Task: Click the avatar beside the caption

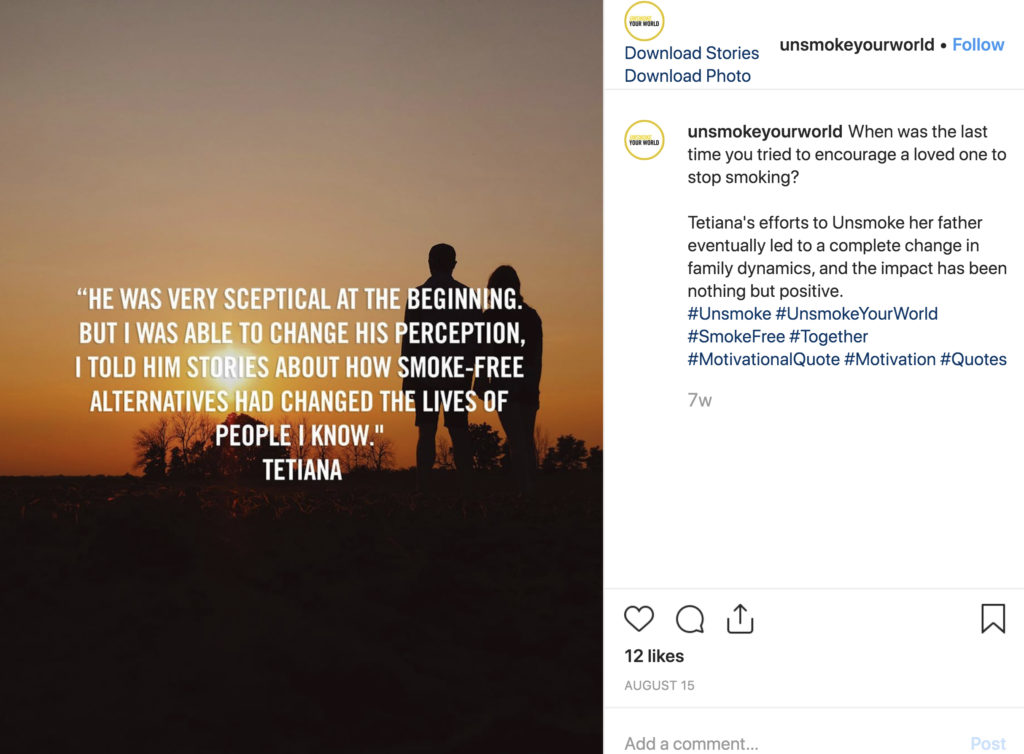Action: point(644,140)
